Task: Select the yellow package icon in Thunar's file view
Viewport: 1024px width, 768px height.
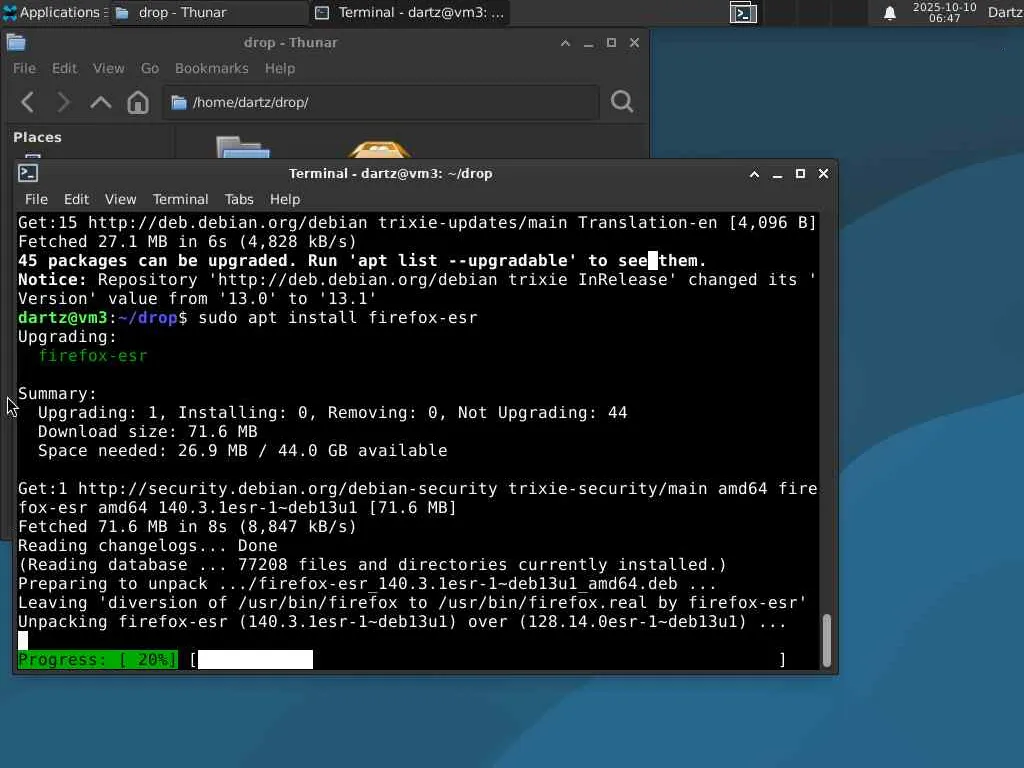Action: tap(379, 150)
